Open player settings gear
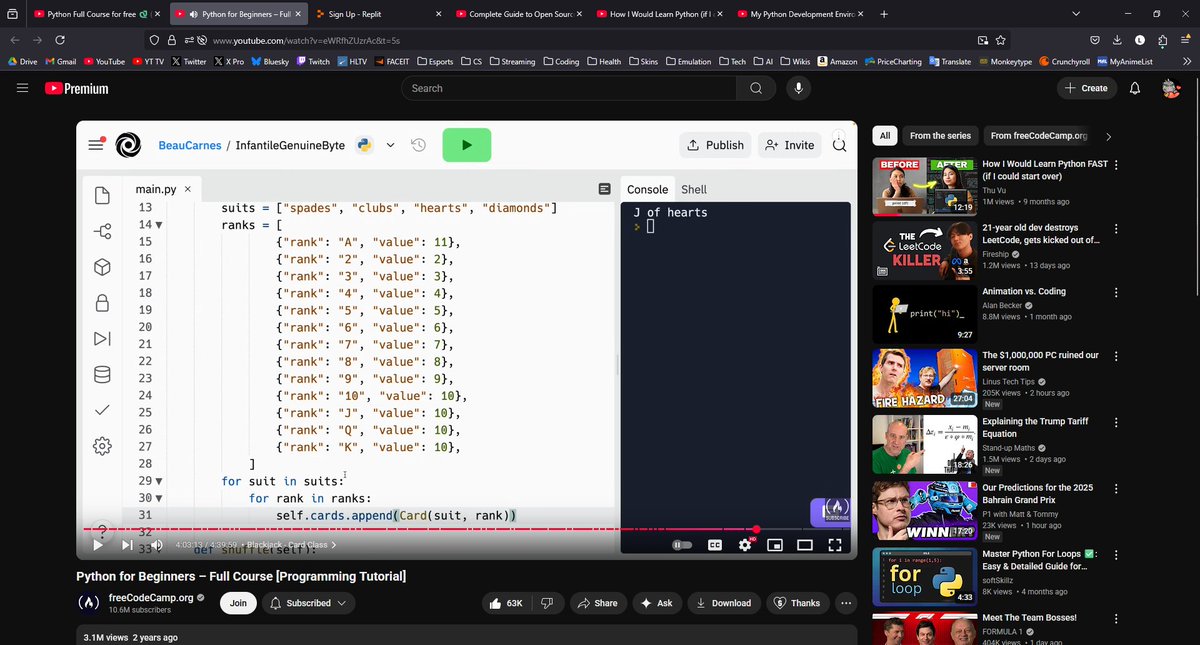The image size is (1200, 645). pyautogui.click(x=745, y=545)
